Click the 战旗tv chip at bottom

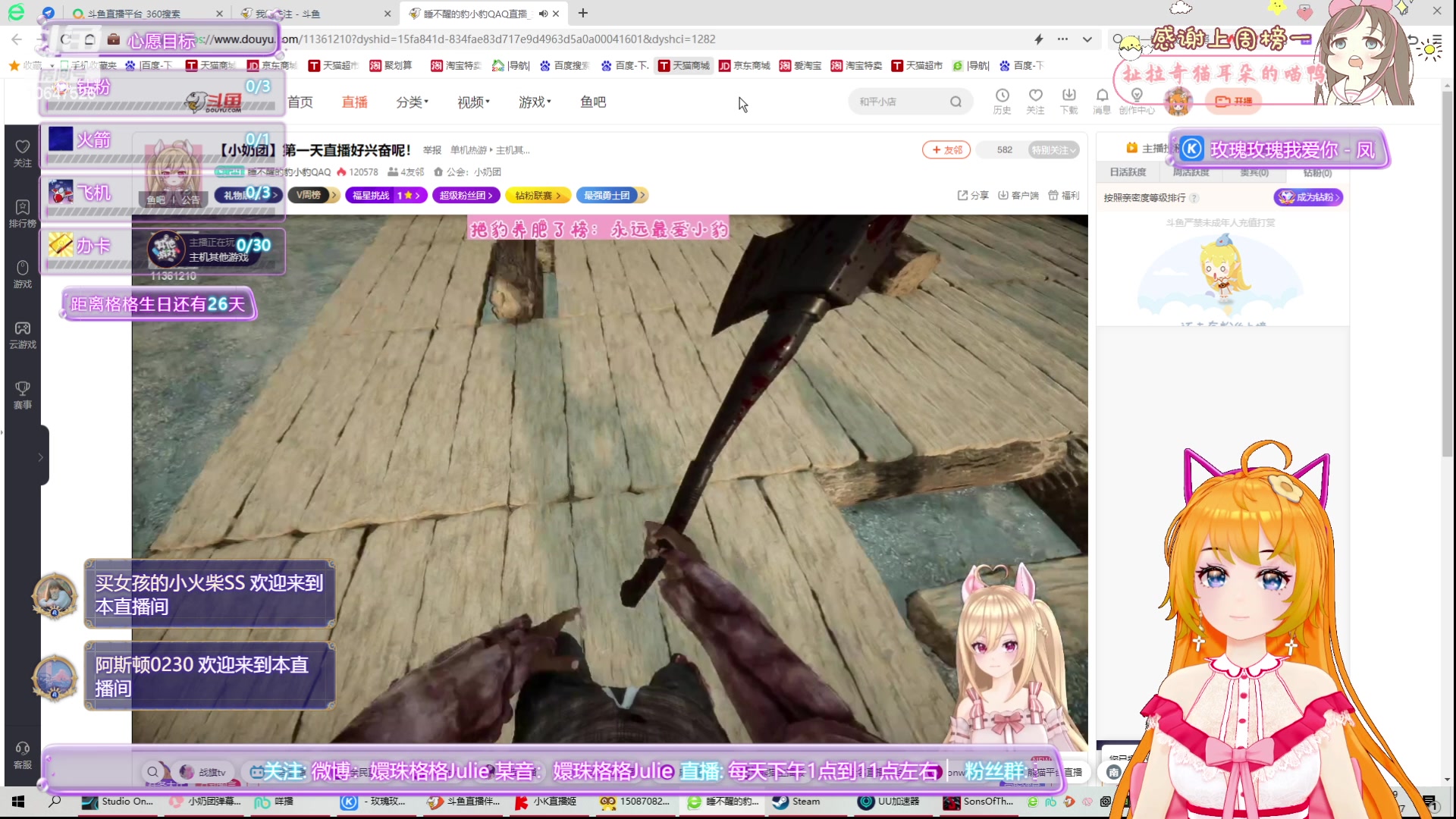click(203, 772)
